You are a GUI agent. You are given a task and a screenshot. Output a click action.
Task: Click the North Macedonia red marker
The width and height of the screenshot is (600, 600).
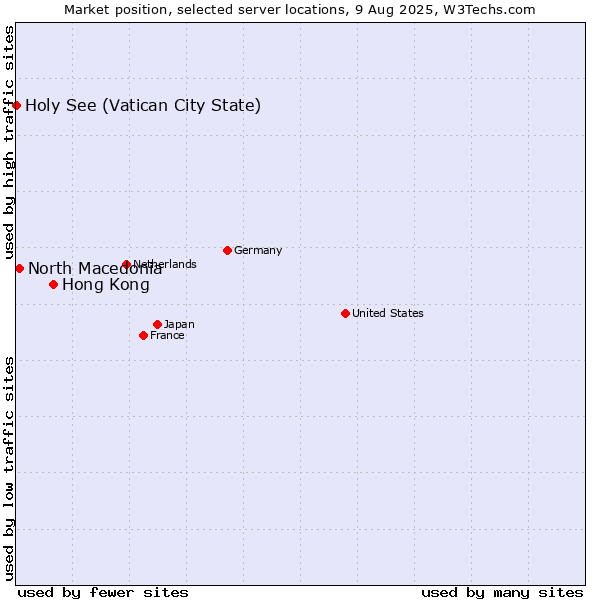pos(20,269)
